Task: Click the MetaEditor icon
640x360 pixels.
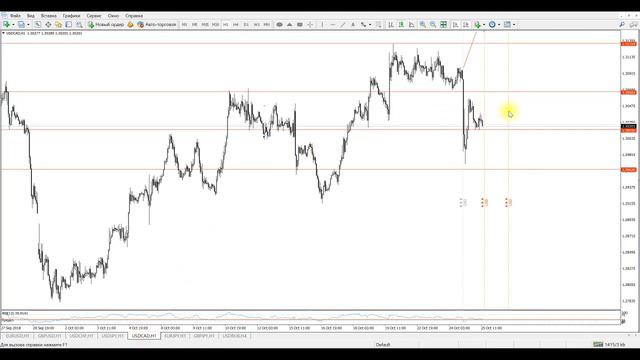Action: [131, 24]
